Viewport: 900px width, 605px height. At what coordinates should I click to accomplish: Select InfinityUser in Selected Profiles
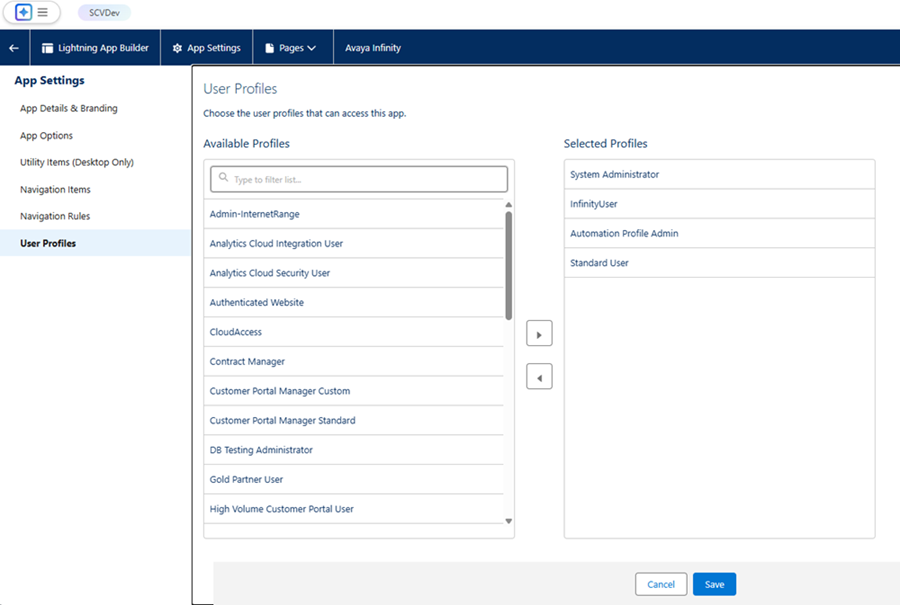[x=719, y=204]
